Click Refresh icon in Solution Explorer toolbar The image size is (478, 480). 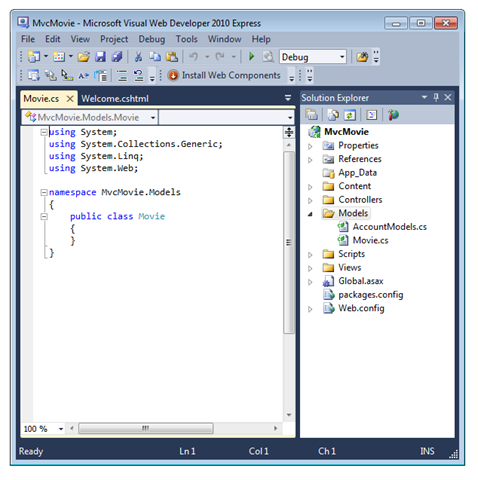coord(350,115)
